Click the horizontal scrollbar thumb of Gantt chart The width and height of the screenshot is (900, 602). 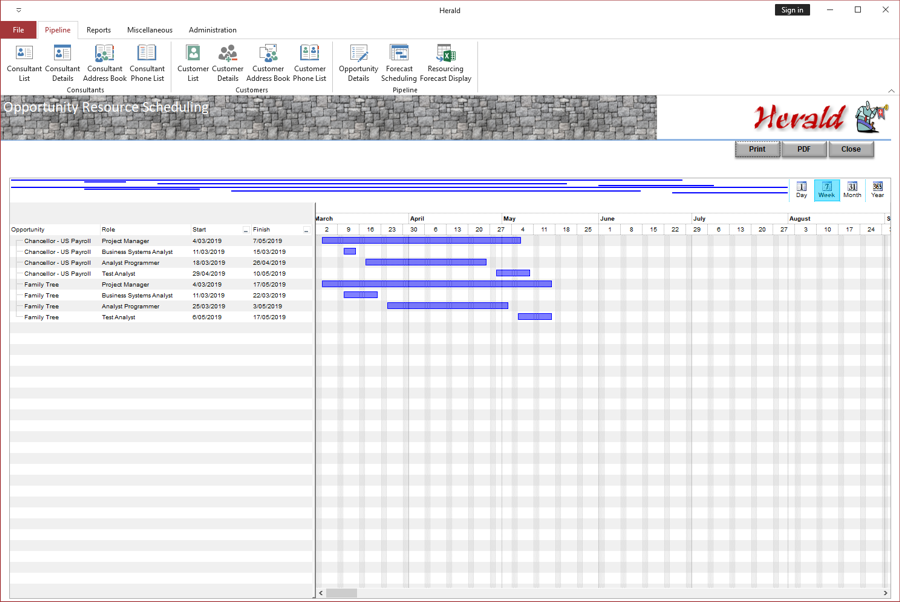[342, 593]
